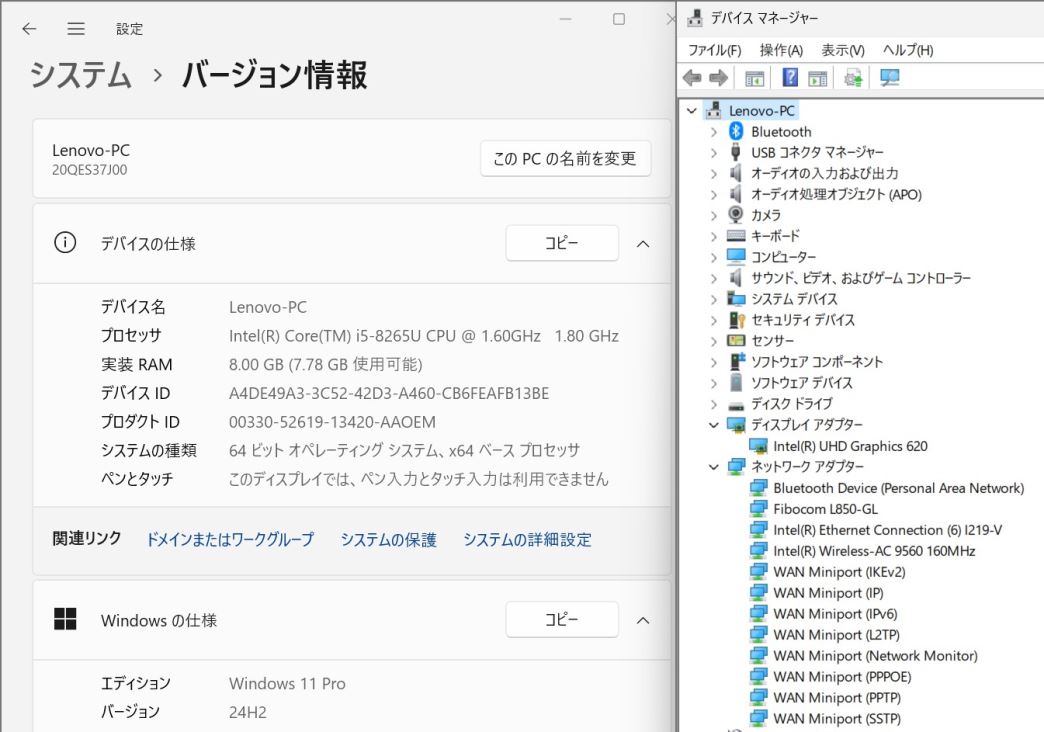Click the action pane toolbar icon

(818, 78)
